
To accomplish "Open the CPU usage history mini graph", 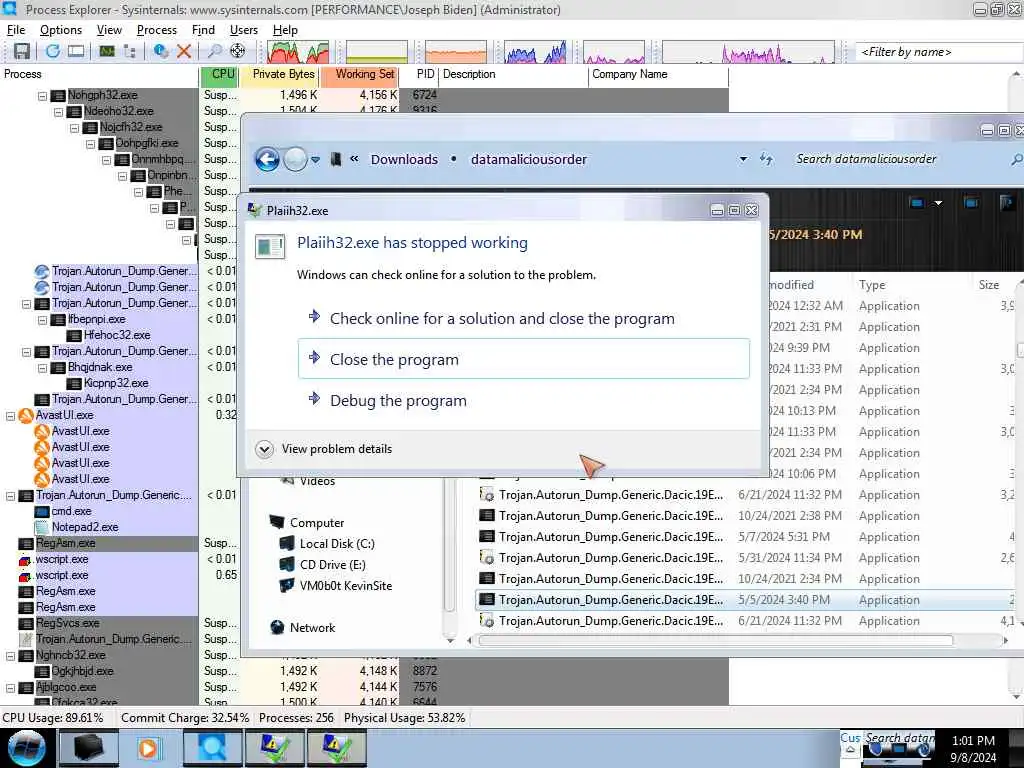I will point(298,52).
